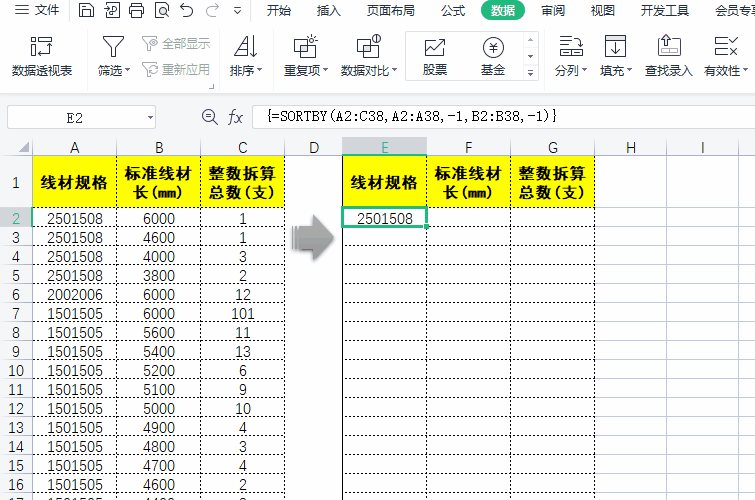
Task: Click the select-all corner triangle
Action: (23, 147)
